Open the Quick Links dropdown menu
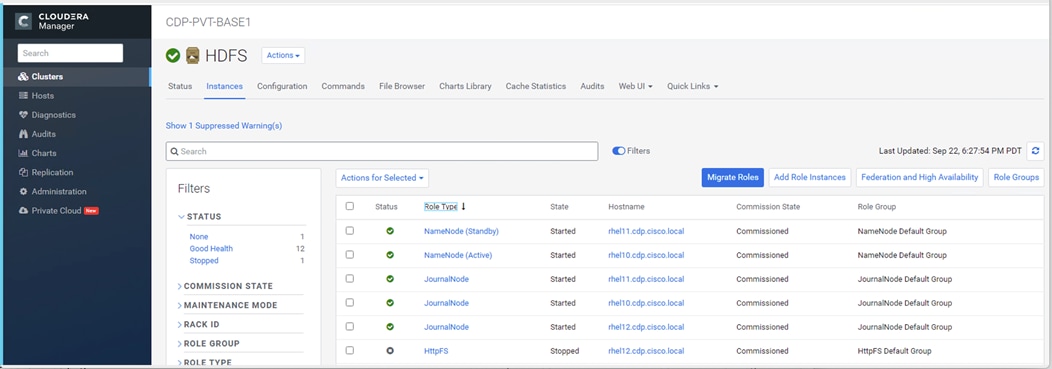 point(692,87)
